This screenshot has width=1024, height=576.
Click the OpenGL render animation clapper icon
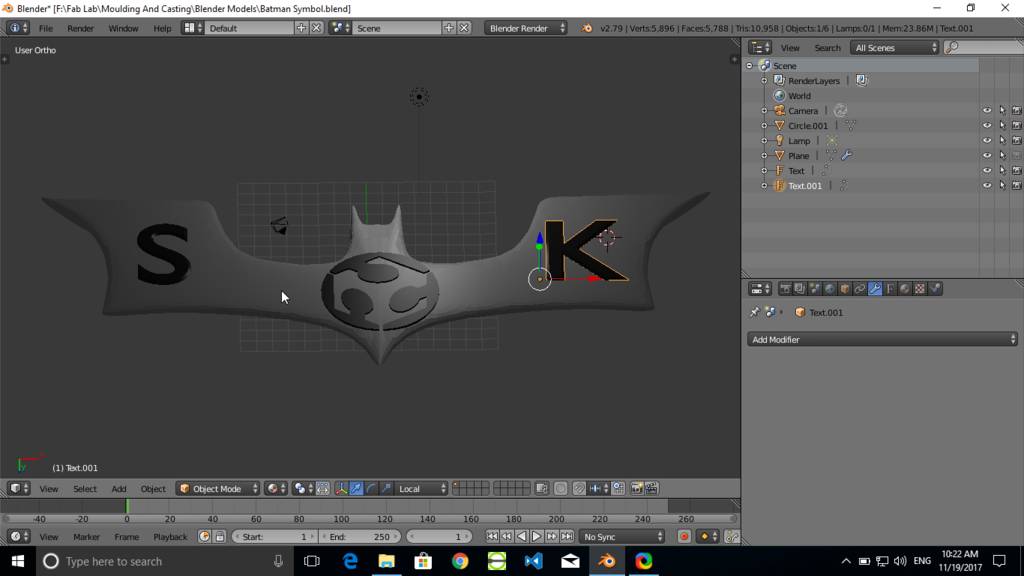point(651,488)
